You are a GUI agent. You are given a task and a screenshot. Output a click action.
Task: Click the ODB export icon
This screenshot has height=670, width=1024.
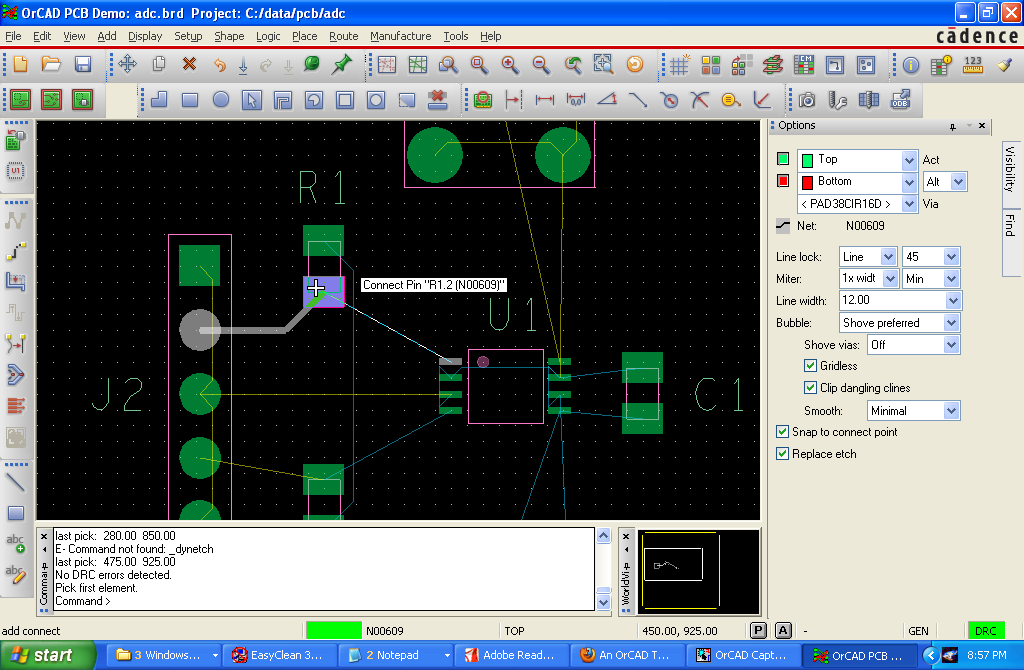pos(900,100)
